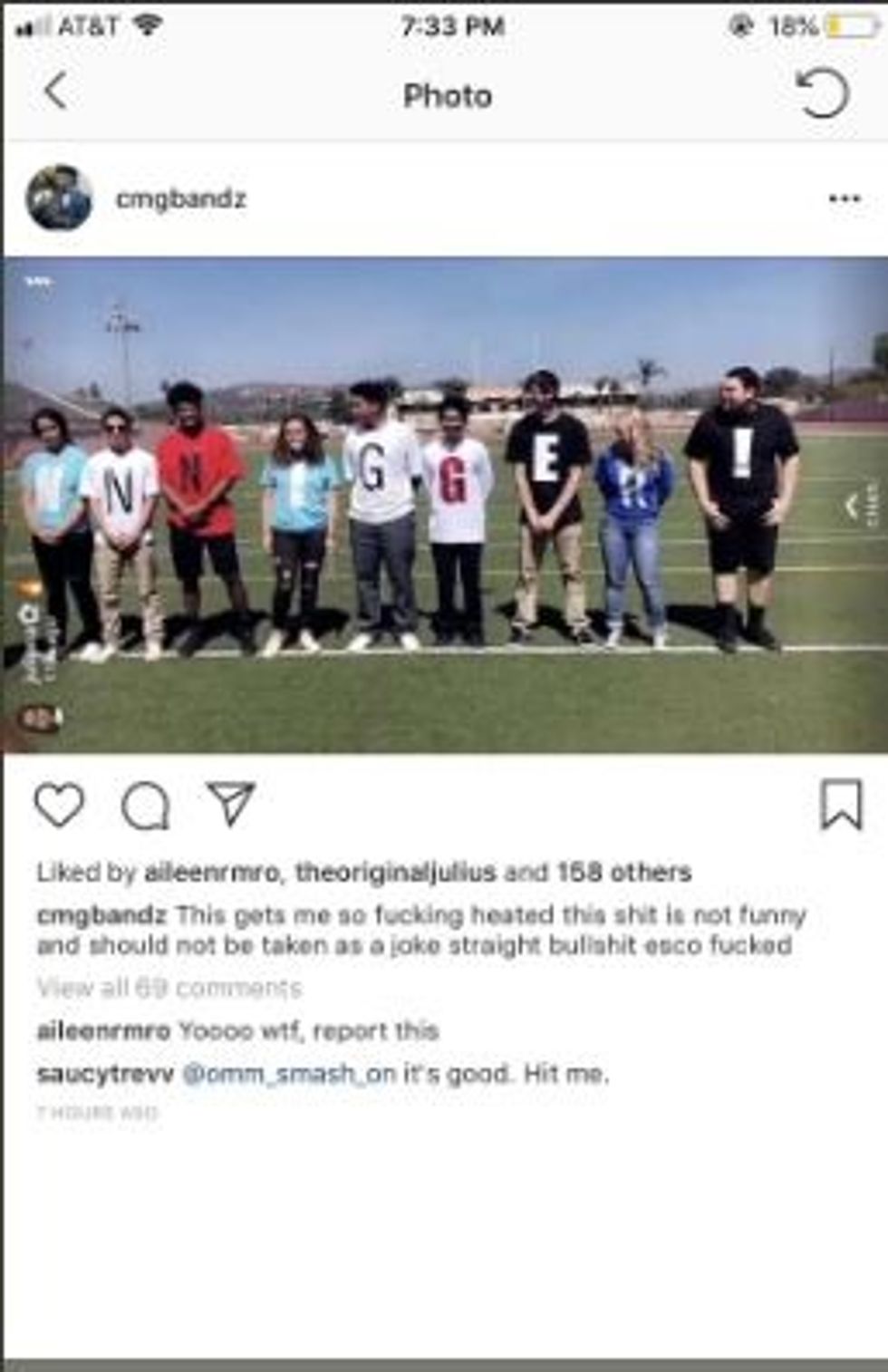Open cmgbandz profile picture

point(60,198)
